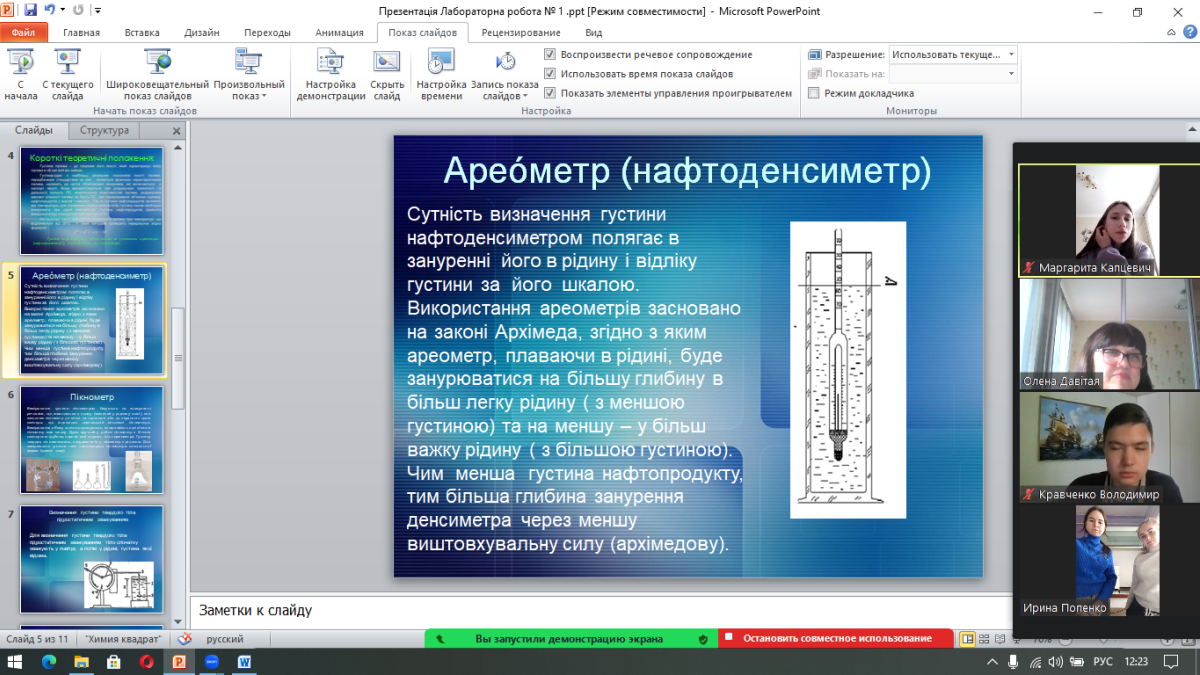Toggle 'Воспроизвести речевое сопровождение' checkbox
This screenshot has height=675, width=1200.
tap(550, 54)
